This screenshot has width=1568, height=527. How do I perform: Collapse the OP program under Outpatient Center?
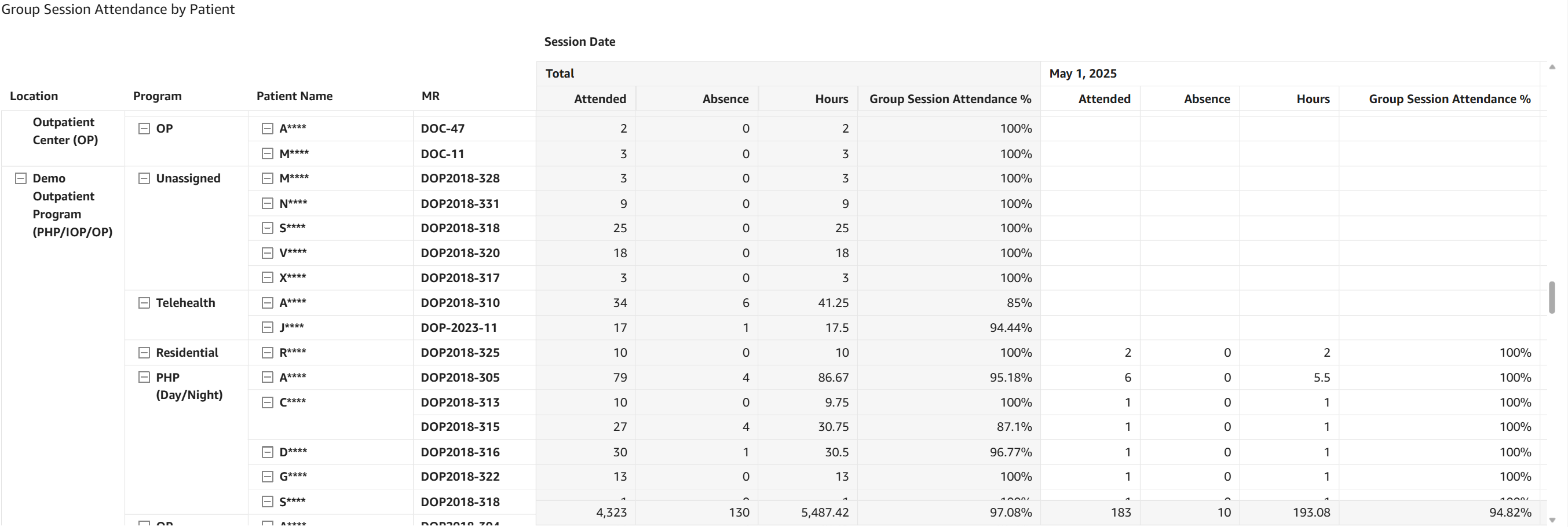click(144, 129)
